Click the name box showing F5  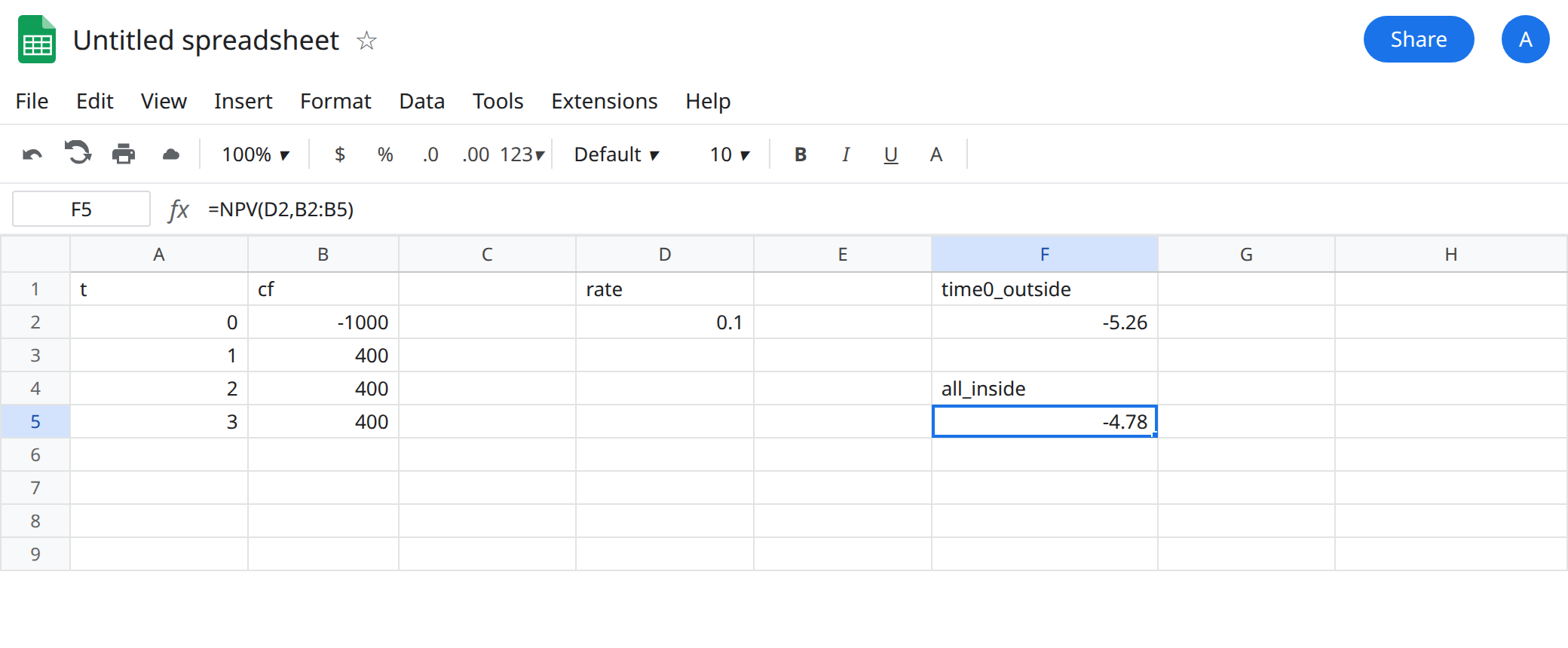(81, 209)
